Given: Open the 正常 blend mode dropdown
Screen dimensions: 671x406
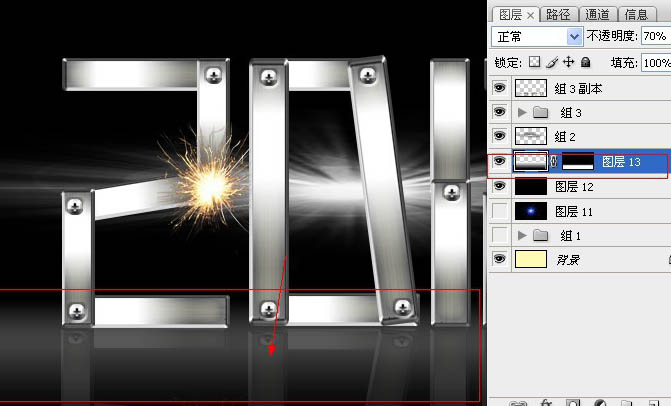Looking at the screenshot, I should pos(539,36).
